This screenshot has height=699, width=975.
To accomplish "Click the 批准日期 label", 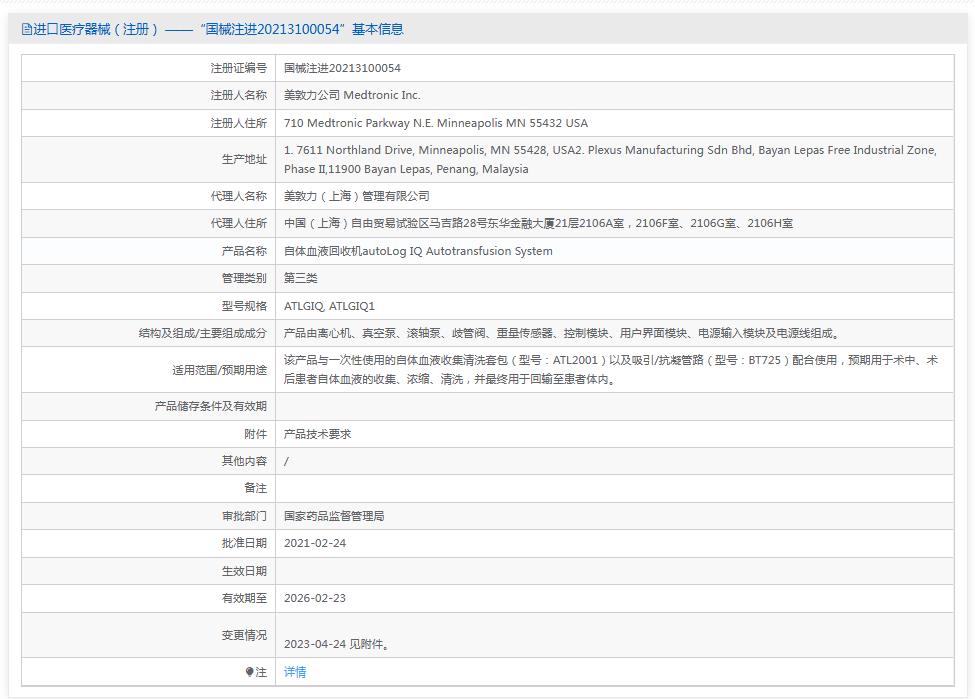I will click(x=244, y=543).
